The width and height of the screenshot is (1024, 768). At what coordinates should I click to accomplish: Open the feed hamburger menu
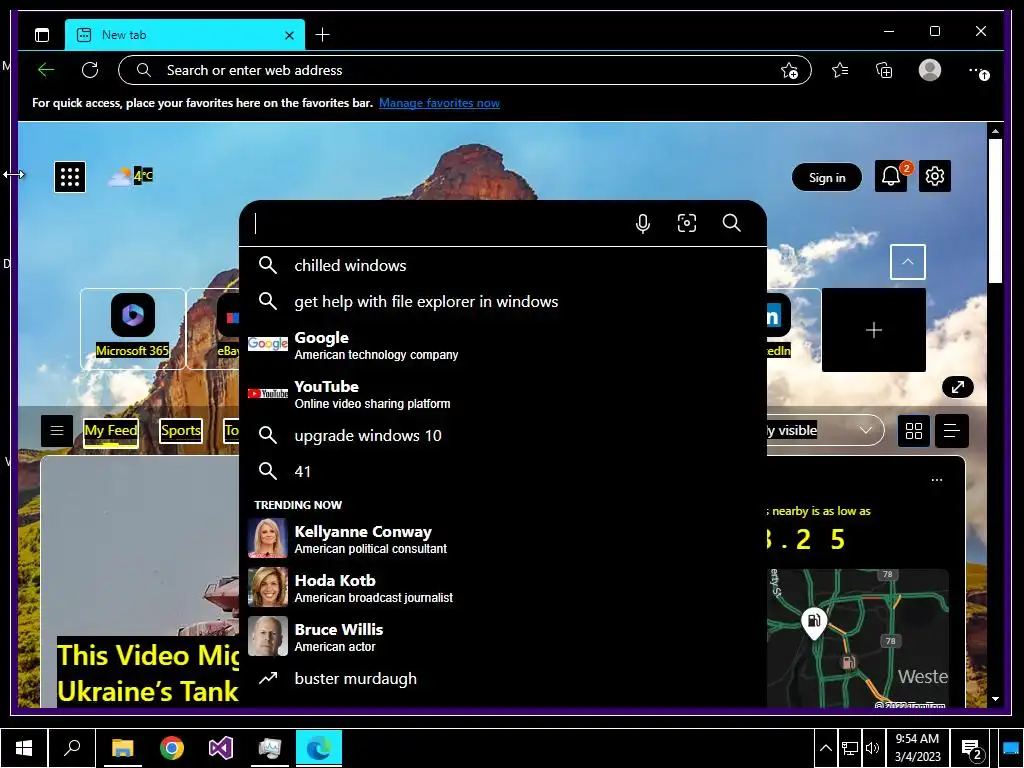(x=57, y=430)
